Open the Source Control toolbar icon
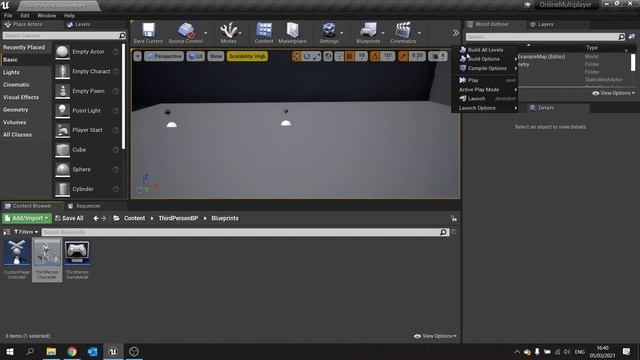Viewport: 640px width, 360px height. 186,33
